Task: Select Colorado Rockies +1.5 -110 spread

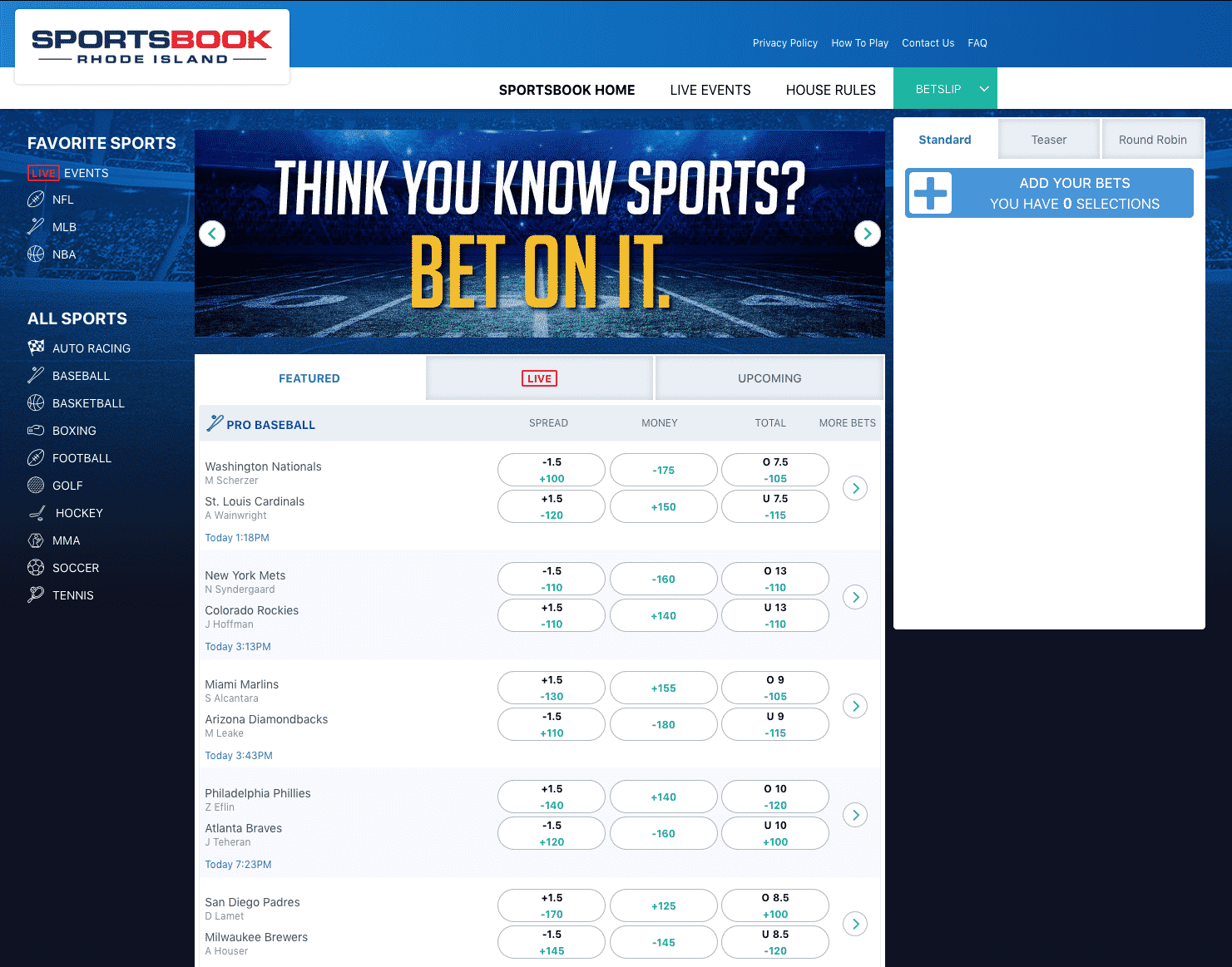Action: [552, 615]
